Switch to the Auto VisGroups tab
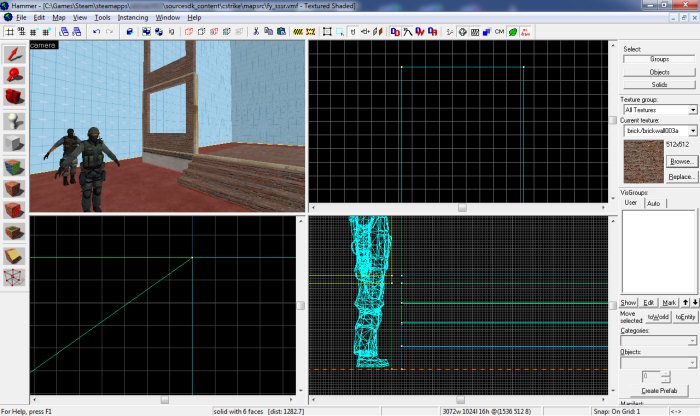The image size is (700, 416). [654, 203]
